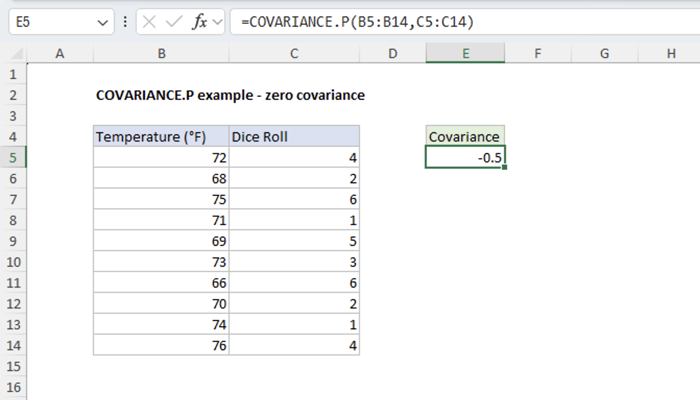Select temperature cell with value 70
The height and width of the screenshot is (400, 700).
161,304
